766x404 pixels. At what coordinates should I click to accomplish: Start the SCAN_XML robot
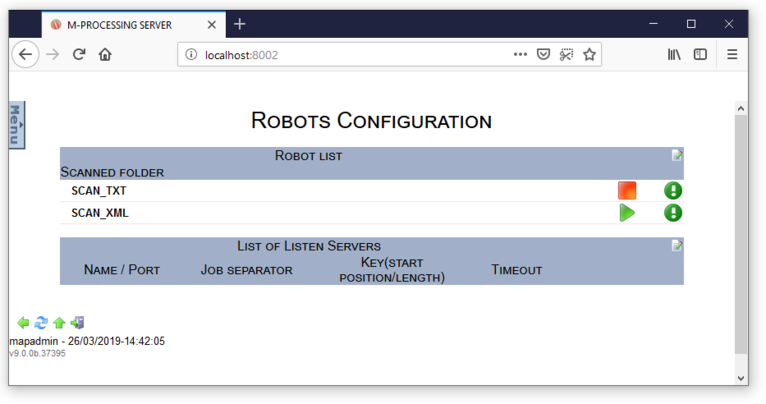[x=627, y=212]
